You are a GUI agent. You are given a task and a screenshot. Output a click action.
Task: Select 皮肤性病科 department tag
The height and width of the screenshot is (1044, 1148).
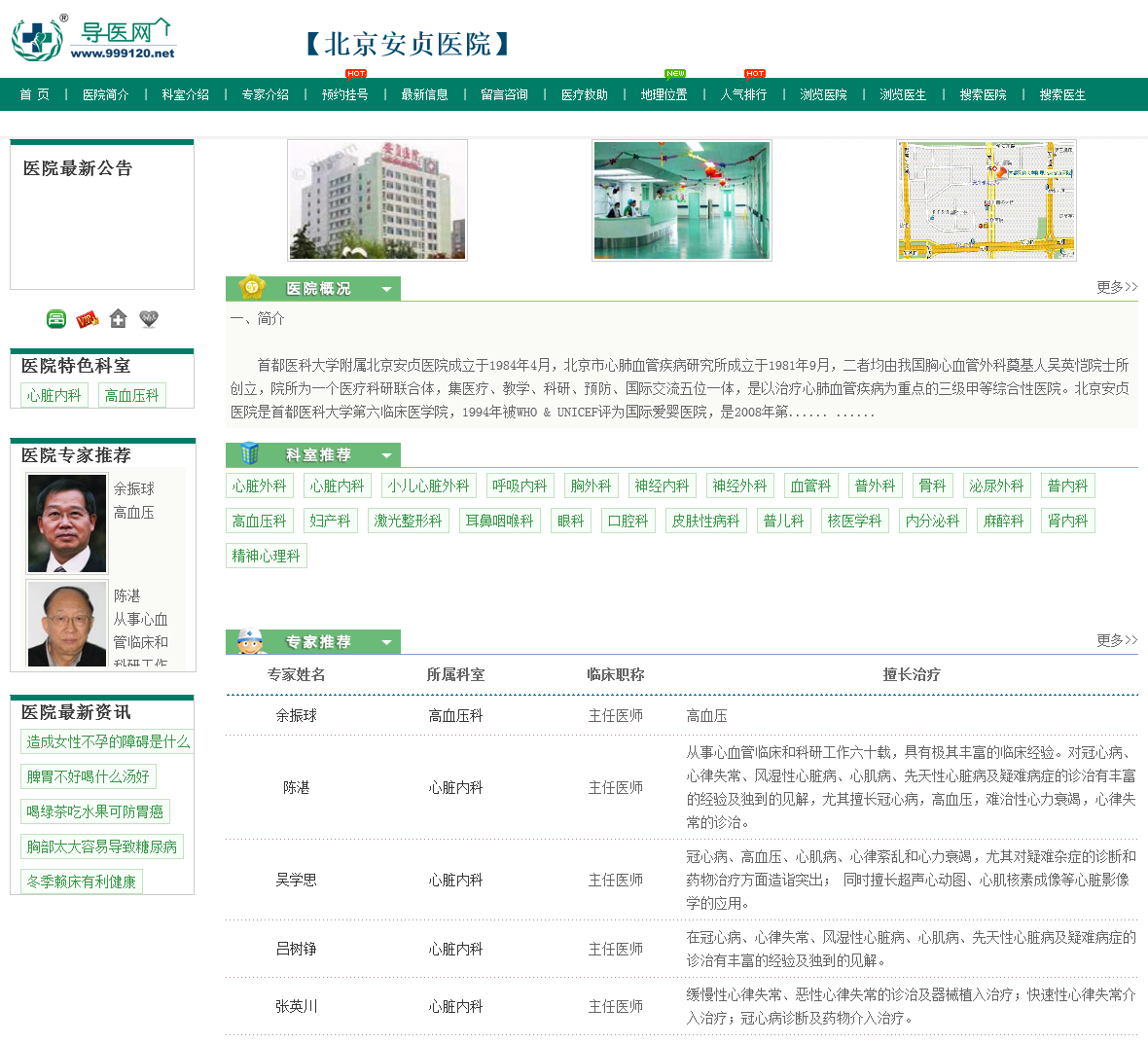click(x=705, y=522)
